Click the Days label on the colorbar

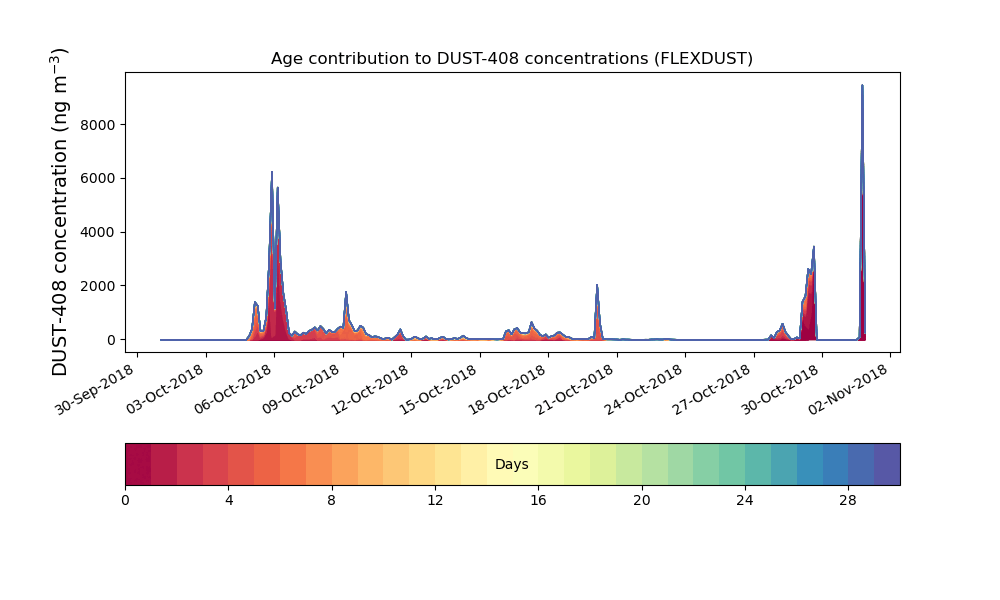pos(511,464)
